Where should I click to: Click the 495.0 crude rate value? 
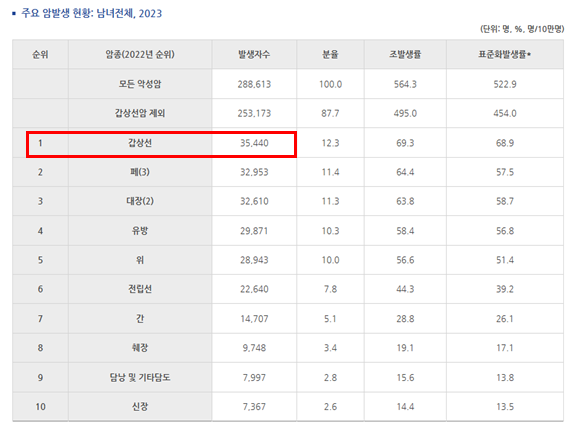coord(405,113)
